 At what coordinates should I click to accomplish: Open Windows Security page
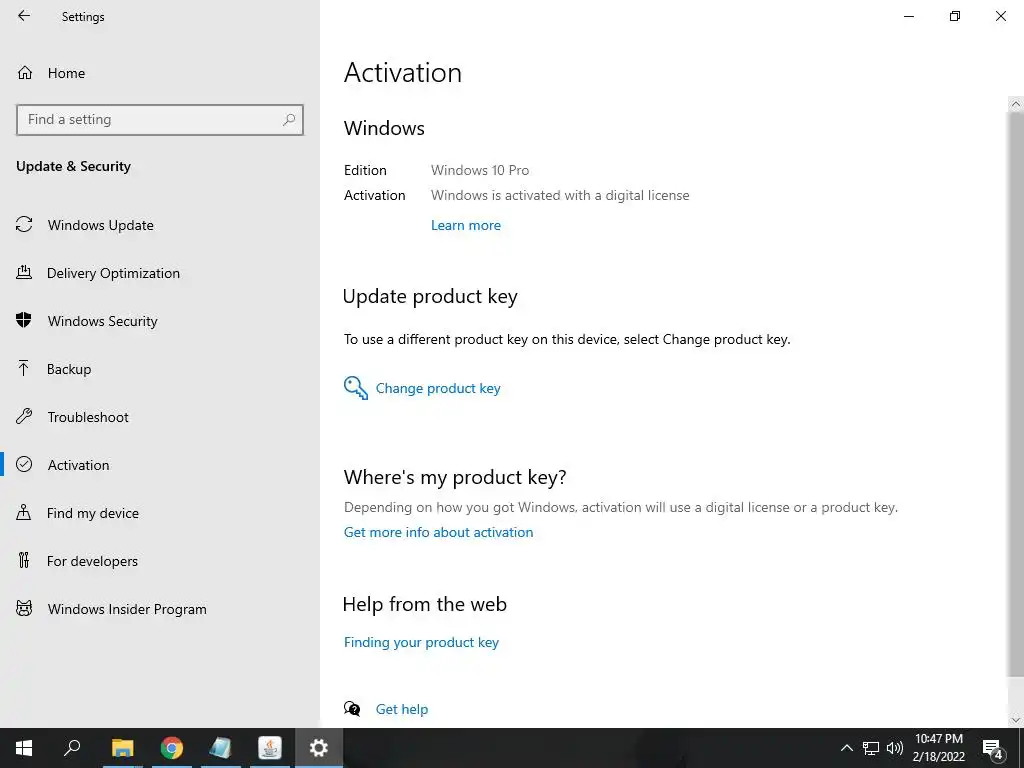103,321
